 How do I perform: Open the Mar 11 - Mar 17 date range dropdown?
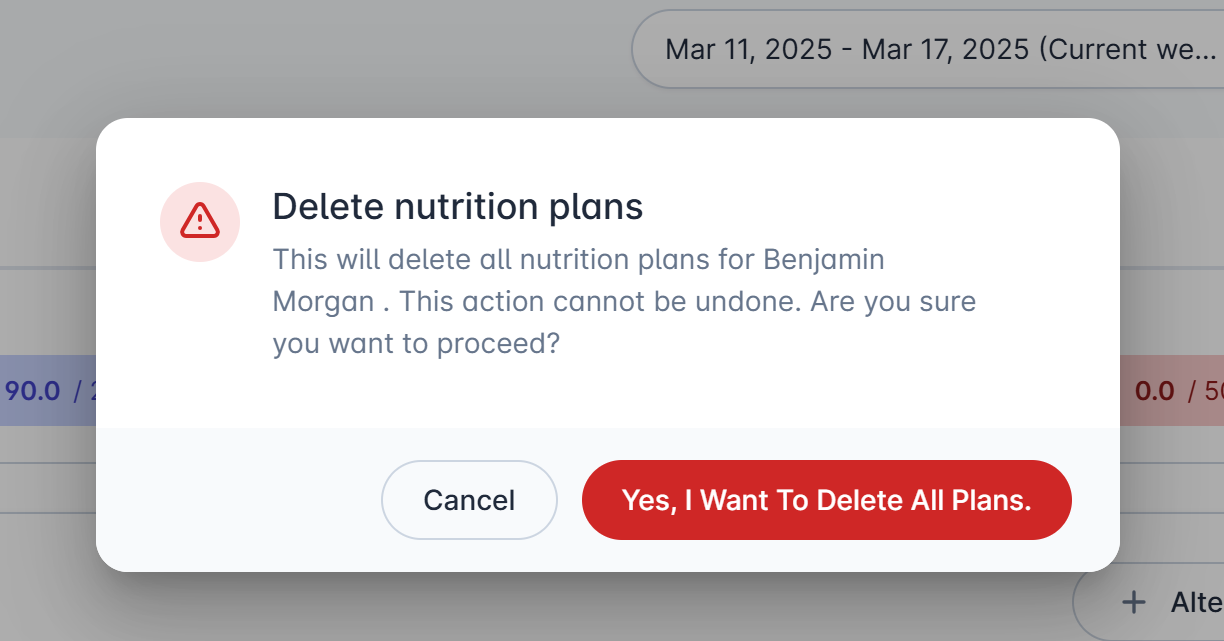coord(928,49)
